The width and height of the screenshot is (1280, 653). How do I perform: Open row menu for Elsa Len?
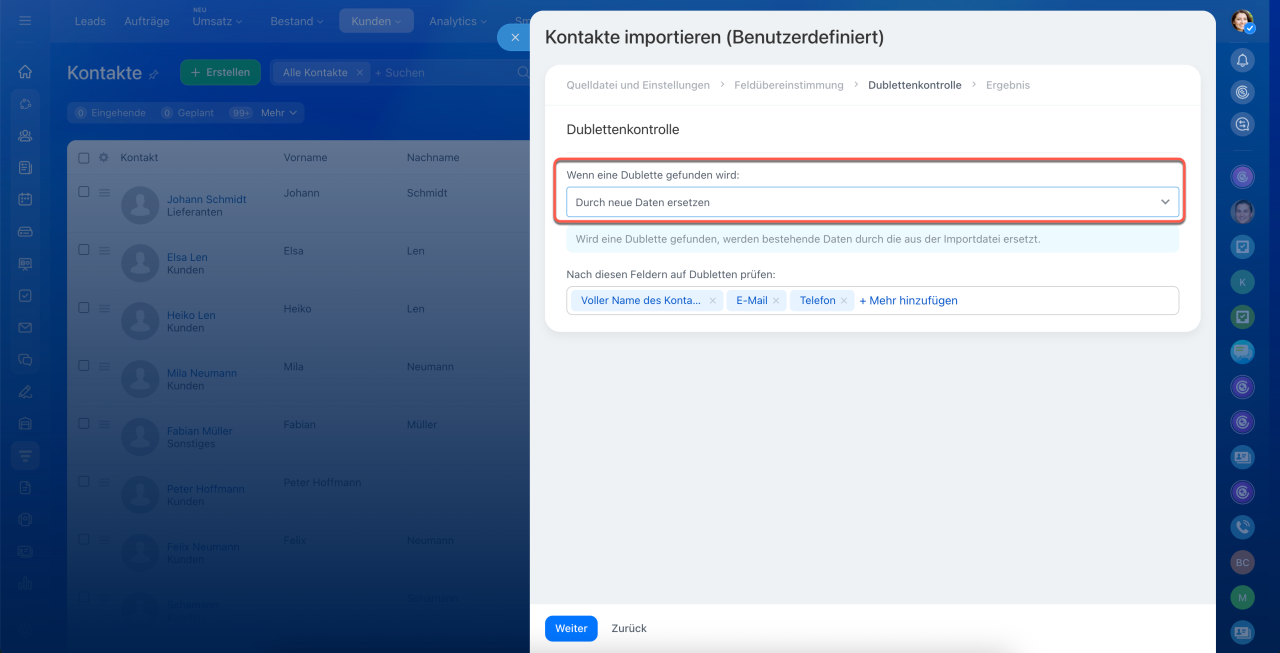[x=103, y=250]
